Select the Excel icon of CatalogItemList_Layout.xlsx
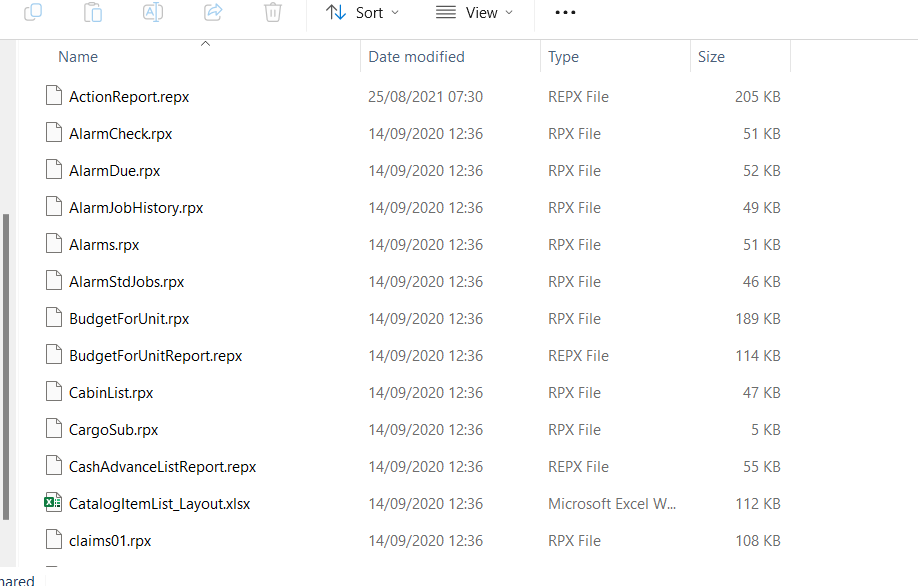918x586 pixels. tap(53, 503)
